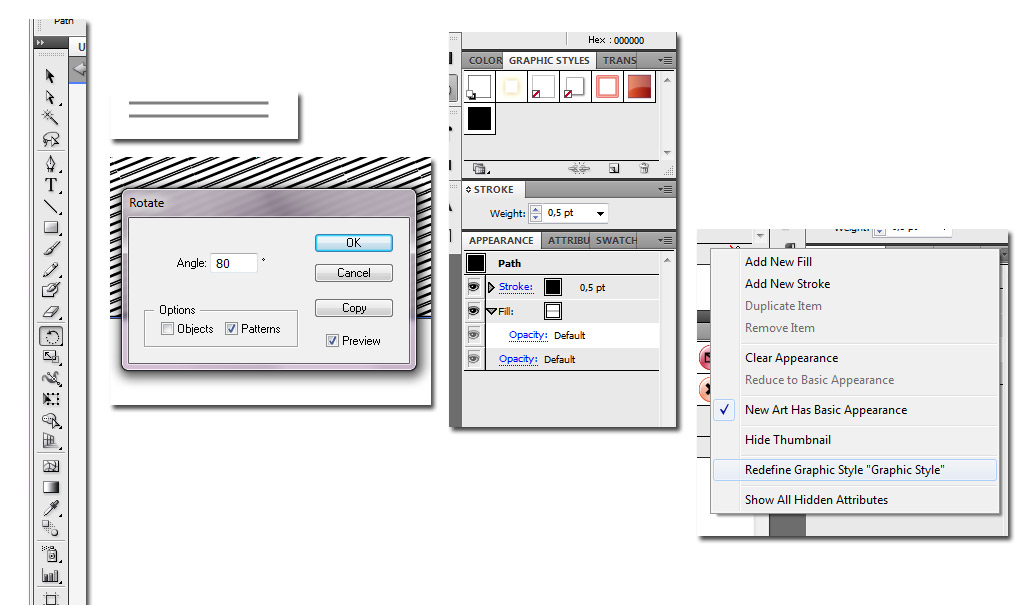Open the stroke Weight dropdown arrow

[x=600, y=214]
